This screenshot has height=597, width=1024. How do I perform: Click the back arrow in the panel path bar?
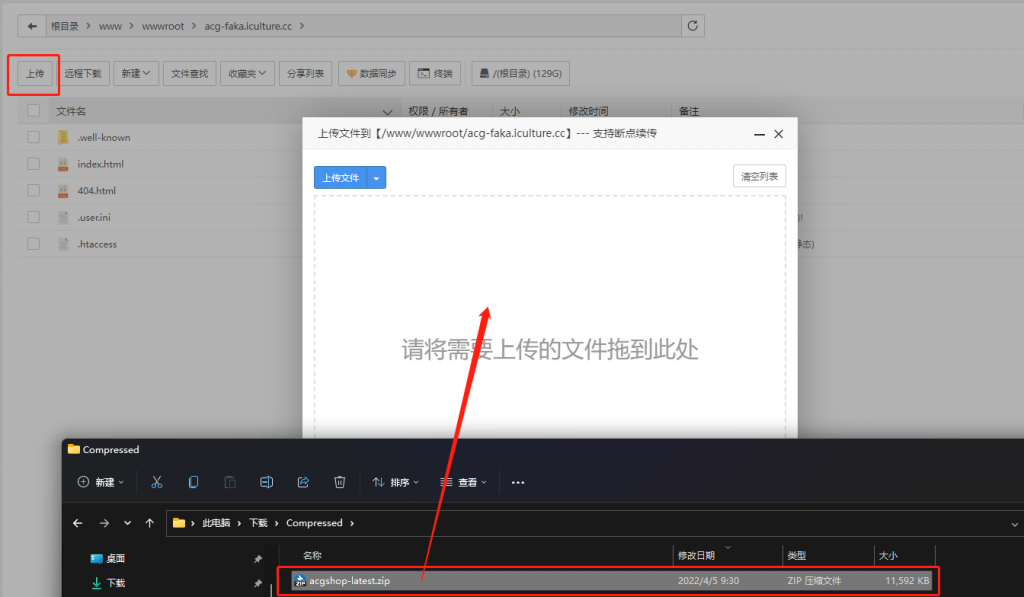[x=33, y=25]
